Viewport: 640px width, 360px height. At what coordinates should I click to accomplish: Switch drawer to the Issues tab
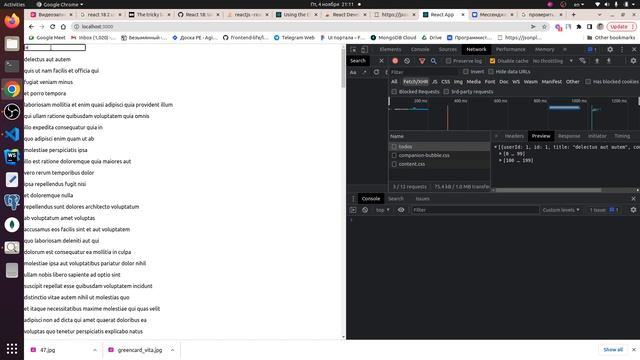click(422, 199)
